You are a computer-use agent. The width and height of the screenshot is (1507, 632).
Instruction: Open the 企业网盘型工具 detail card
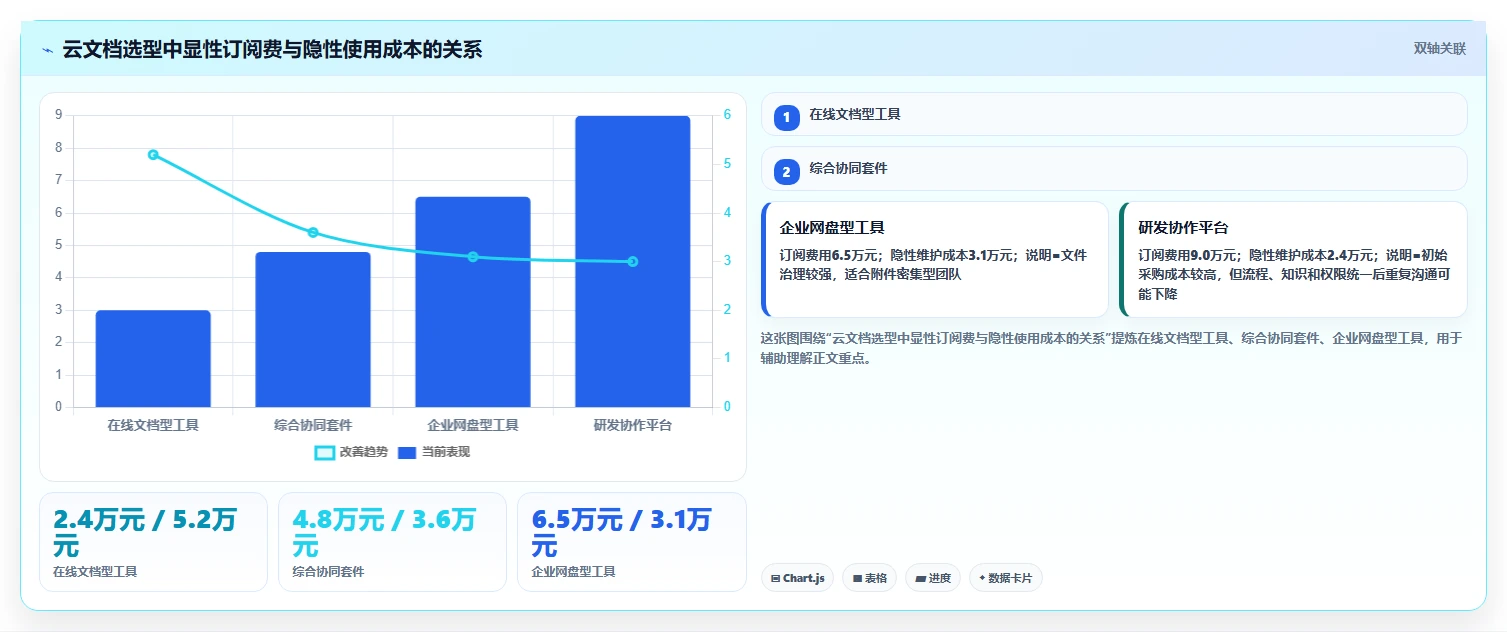[x=935, y=260]
